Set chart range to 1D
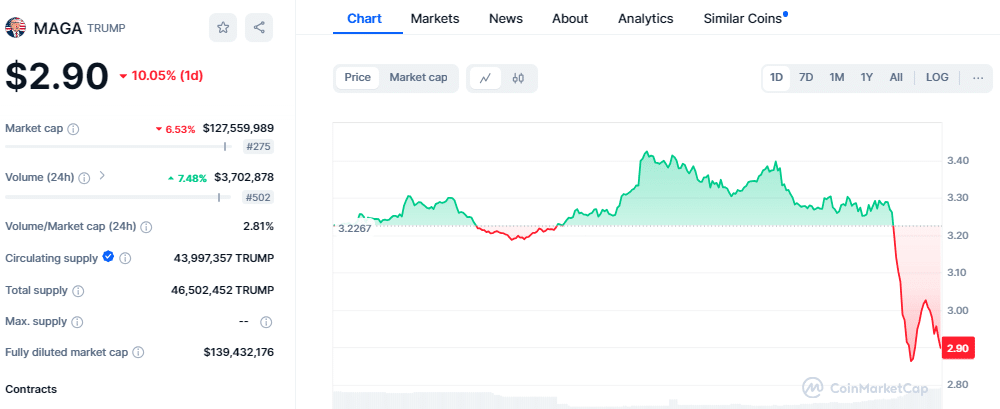Screen dimensions: 1000x409 (776, 78)
